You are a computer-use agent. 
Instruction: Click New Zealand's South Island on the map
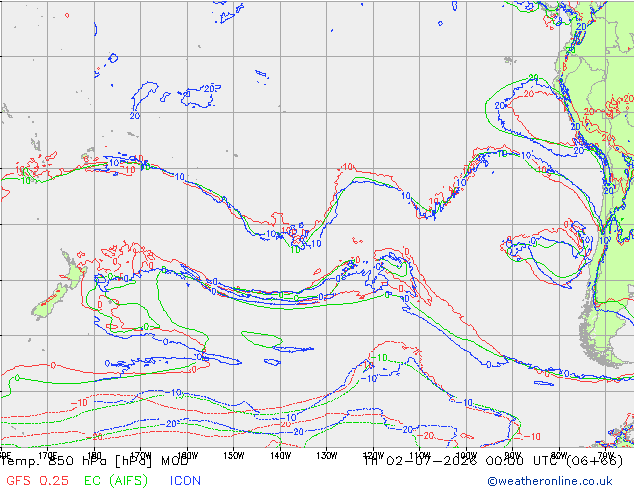click(49, 302)
